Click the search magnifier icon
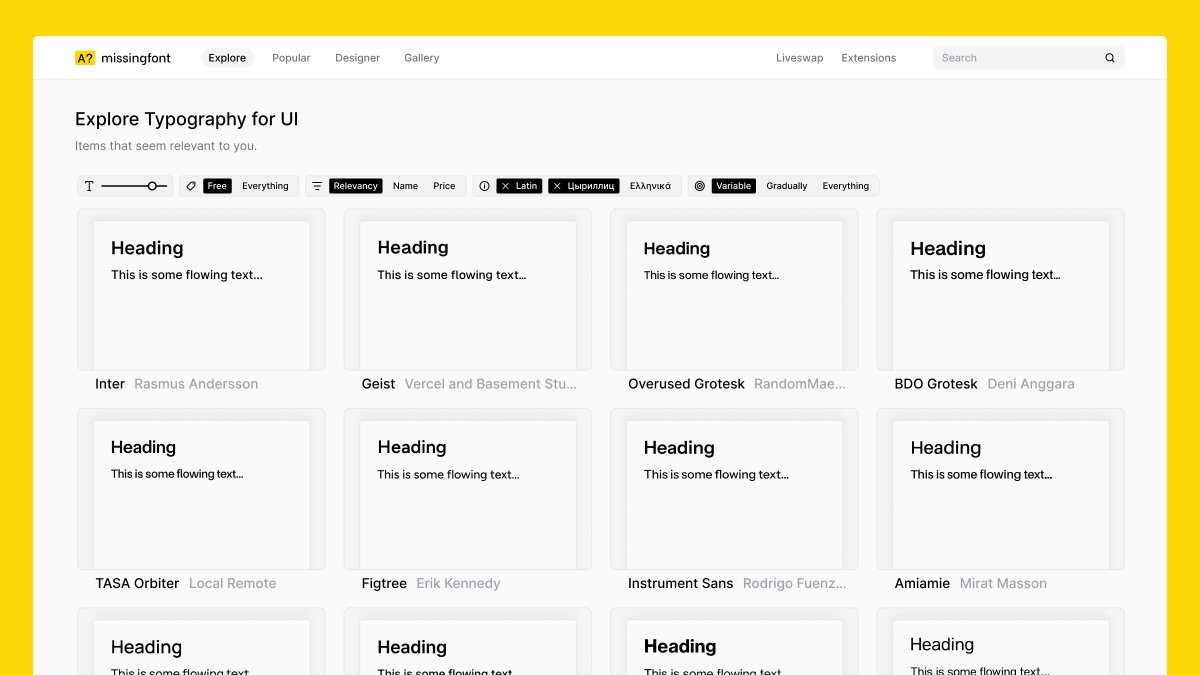The height and width of the screenshot is (675, 1200). [1109, 58]
